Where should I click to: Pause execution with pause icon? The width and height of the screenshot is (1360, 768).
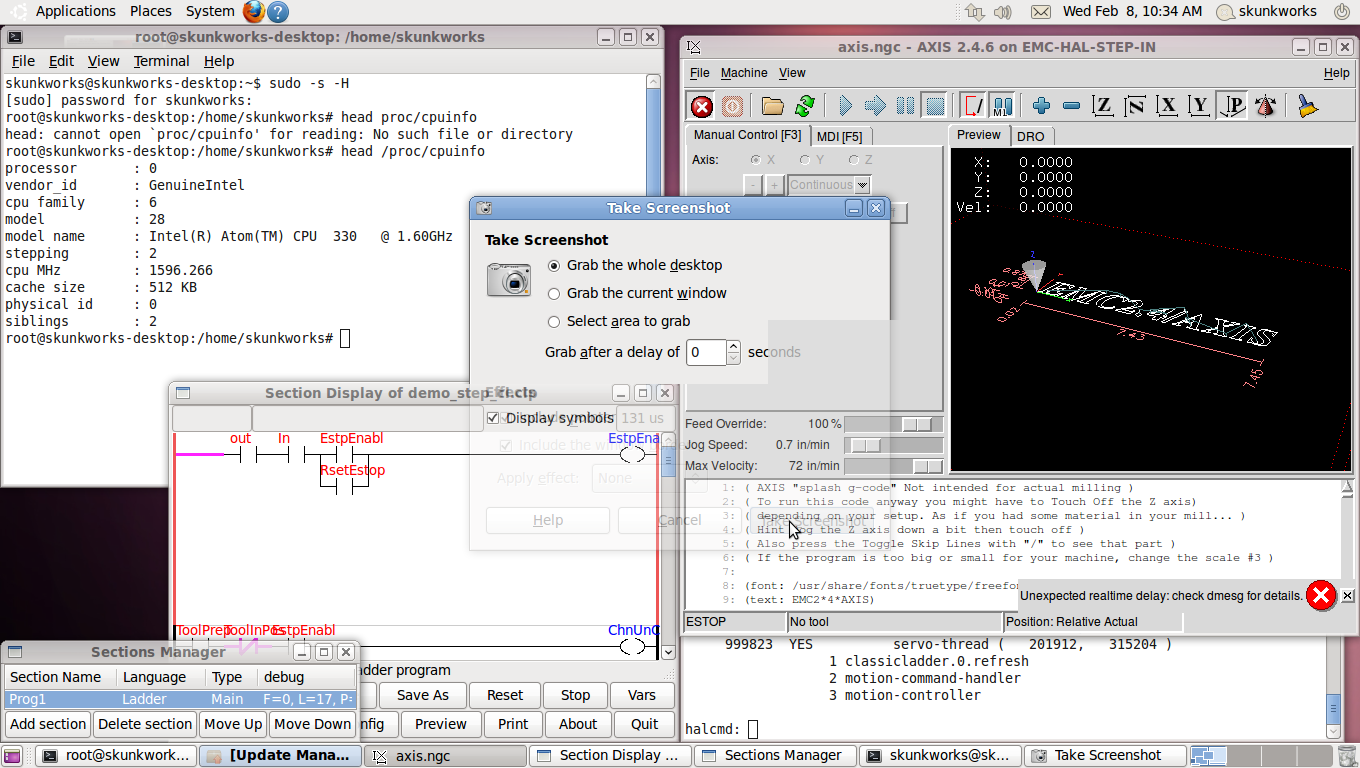click(905, 106)
